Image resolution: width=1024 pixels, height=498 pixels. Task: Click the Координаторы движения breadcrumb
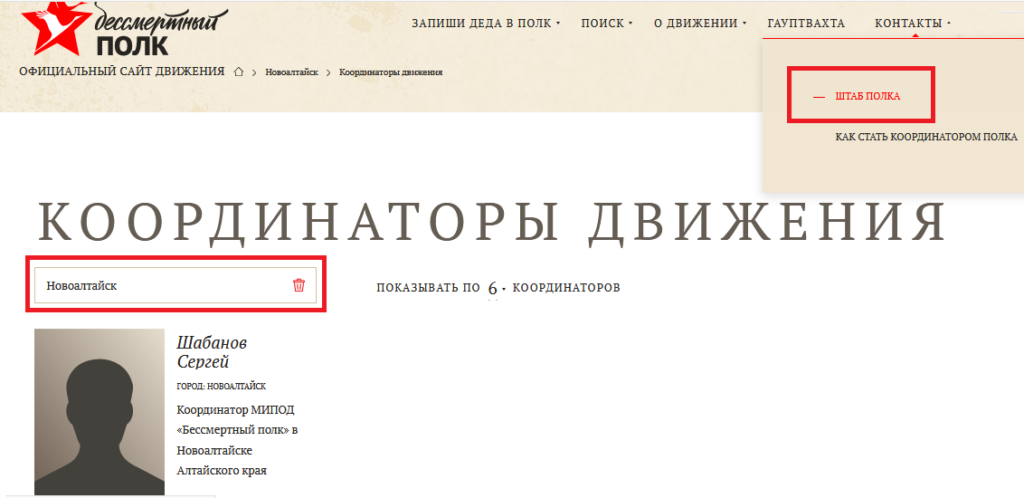click(x=391, y=72)
